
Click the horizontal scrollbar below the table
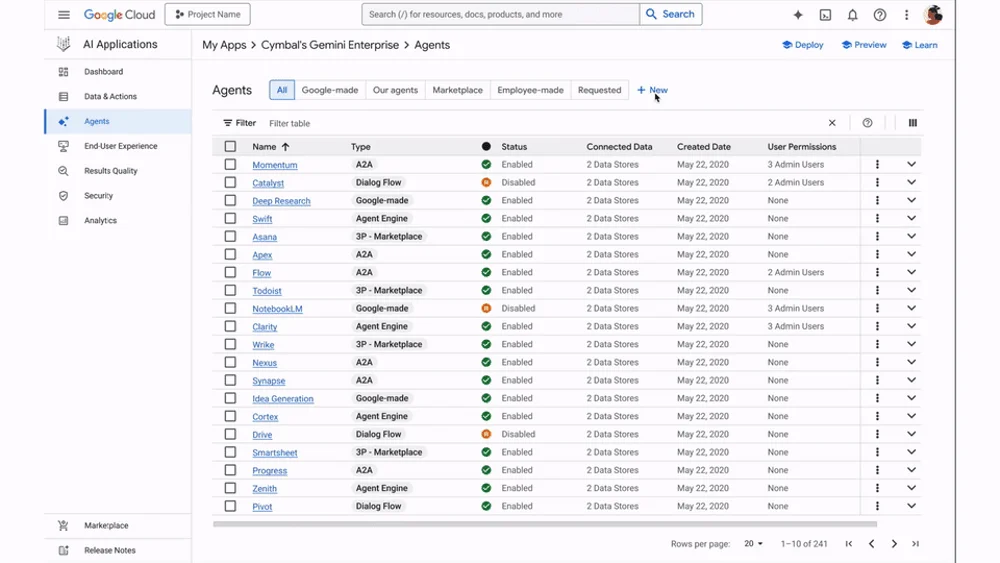545,524
